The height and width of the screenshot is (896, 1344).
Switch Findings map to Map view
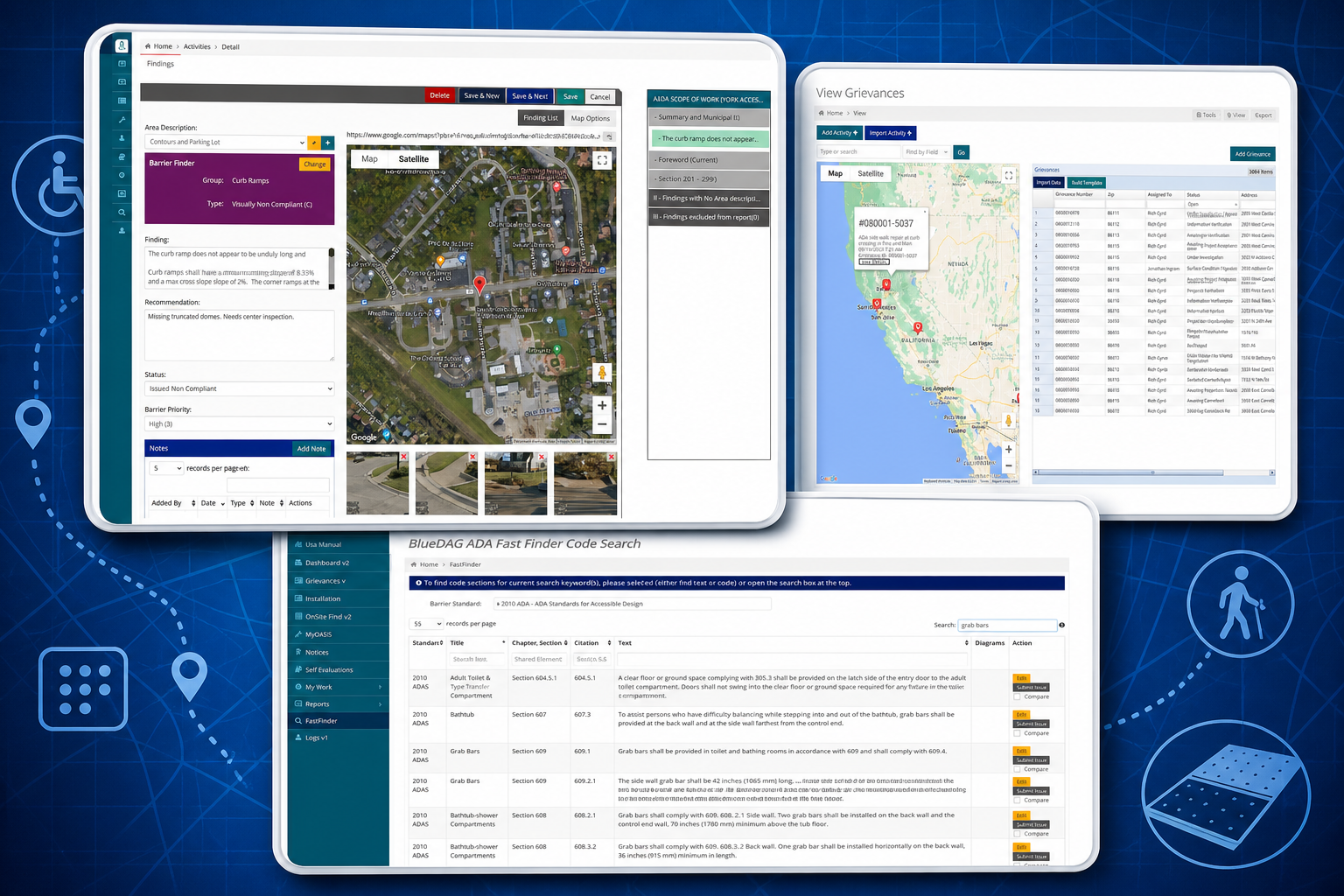[370, 159]
